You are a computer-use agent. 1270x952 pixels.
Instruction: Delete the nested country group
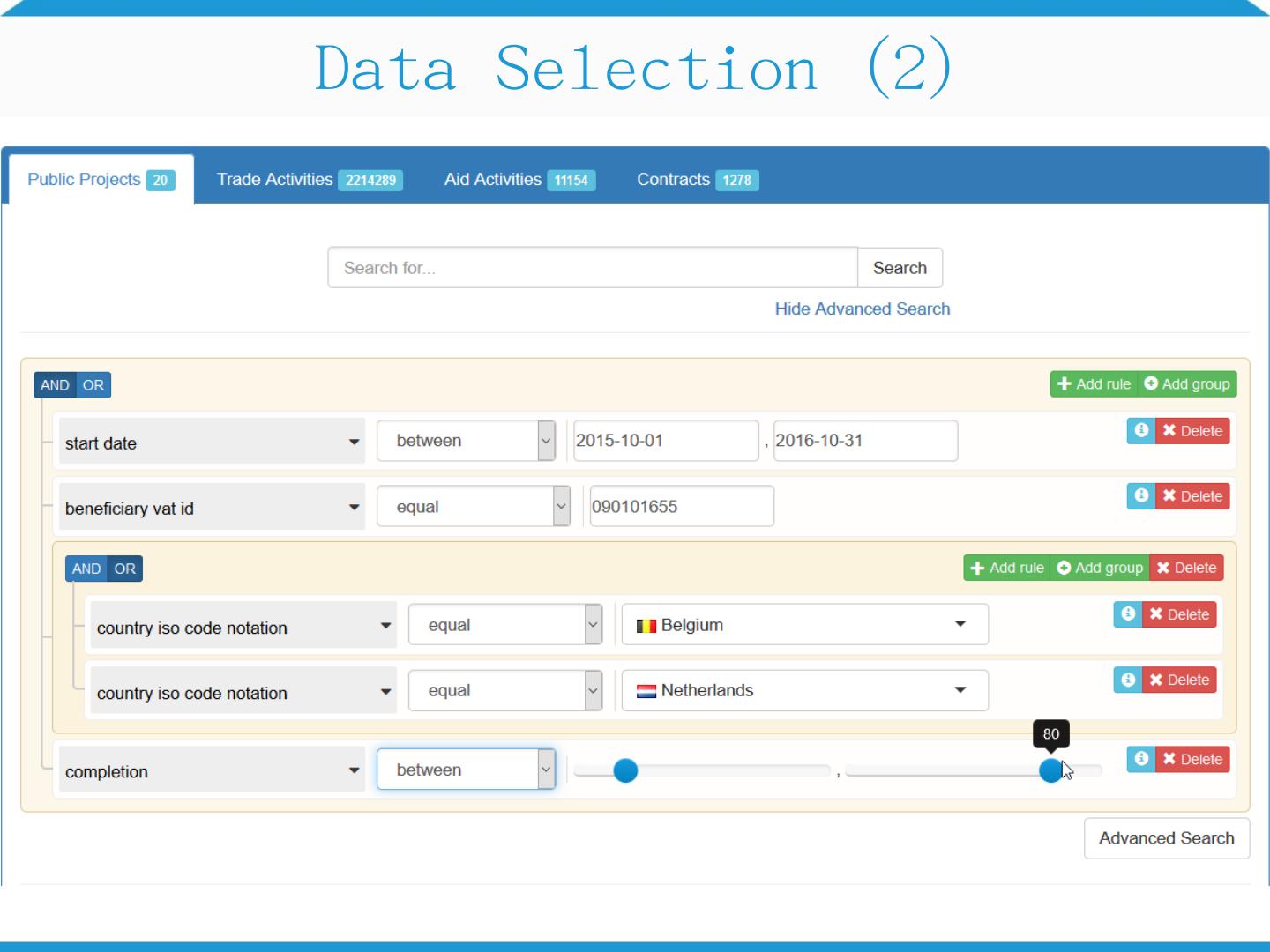point(1186,568)
